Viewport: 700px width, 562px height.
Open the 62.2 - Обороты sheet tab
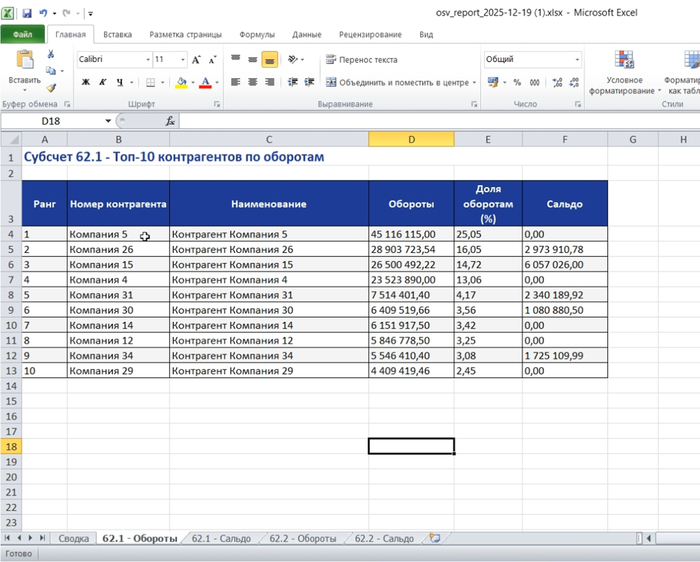point(303,538)
